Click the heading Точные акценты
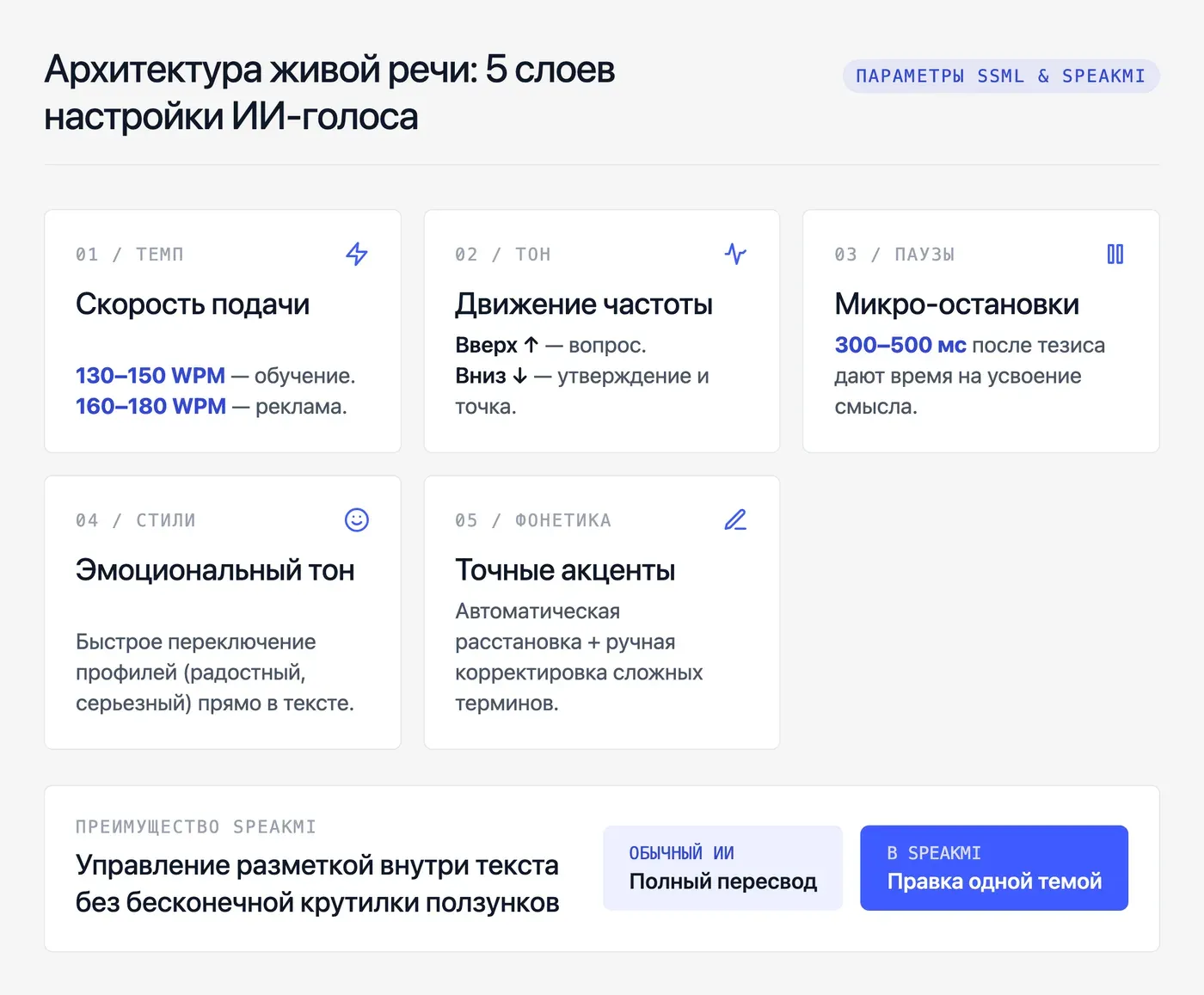 (x=565, y=570)
